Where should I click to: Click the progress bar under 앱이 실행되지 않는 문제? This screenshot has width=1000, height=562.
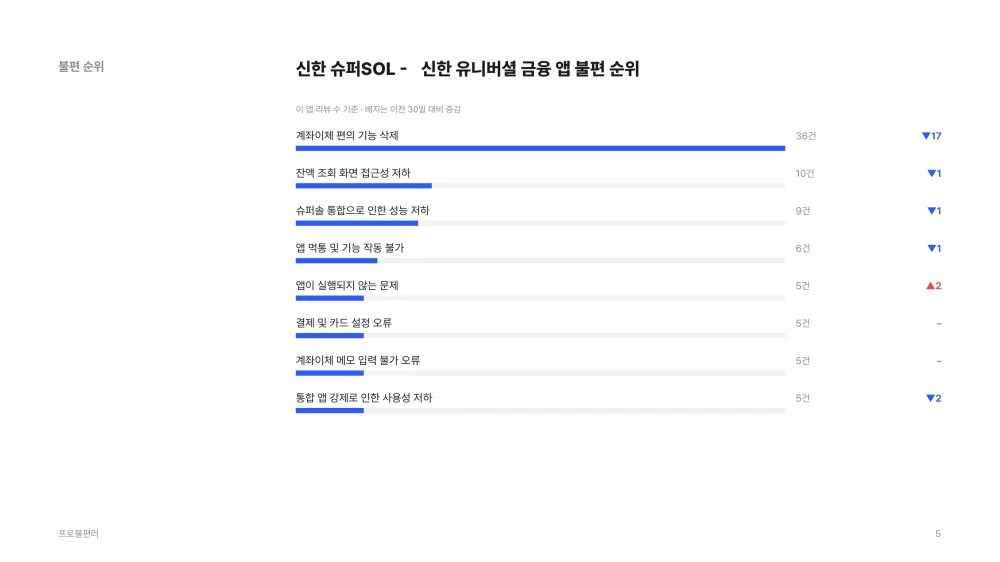(x=540, y=298)
